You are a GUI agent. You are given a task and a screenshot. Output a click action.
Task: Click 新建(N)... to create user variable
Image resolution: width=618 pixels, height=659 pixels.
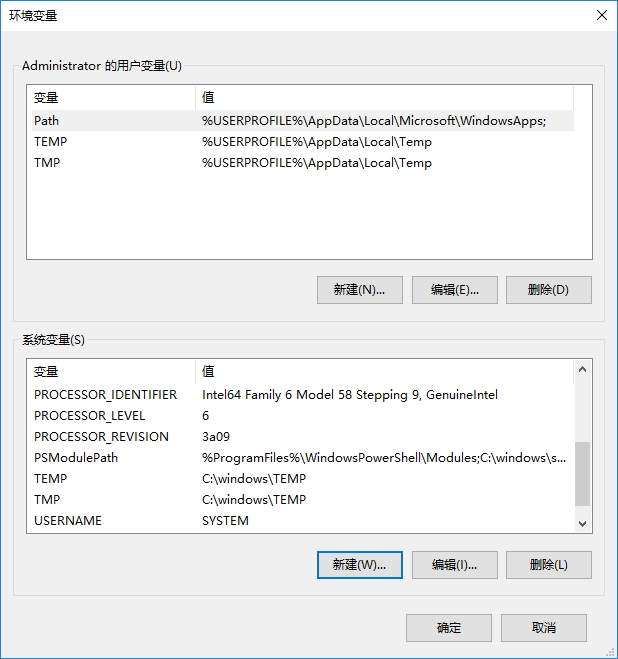coord(359,290)
